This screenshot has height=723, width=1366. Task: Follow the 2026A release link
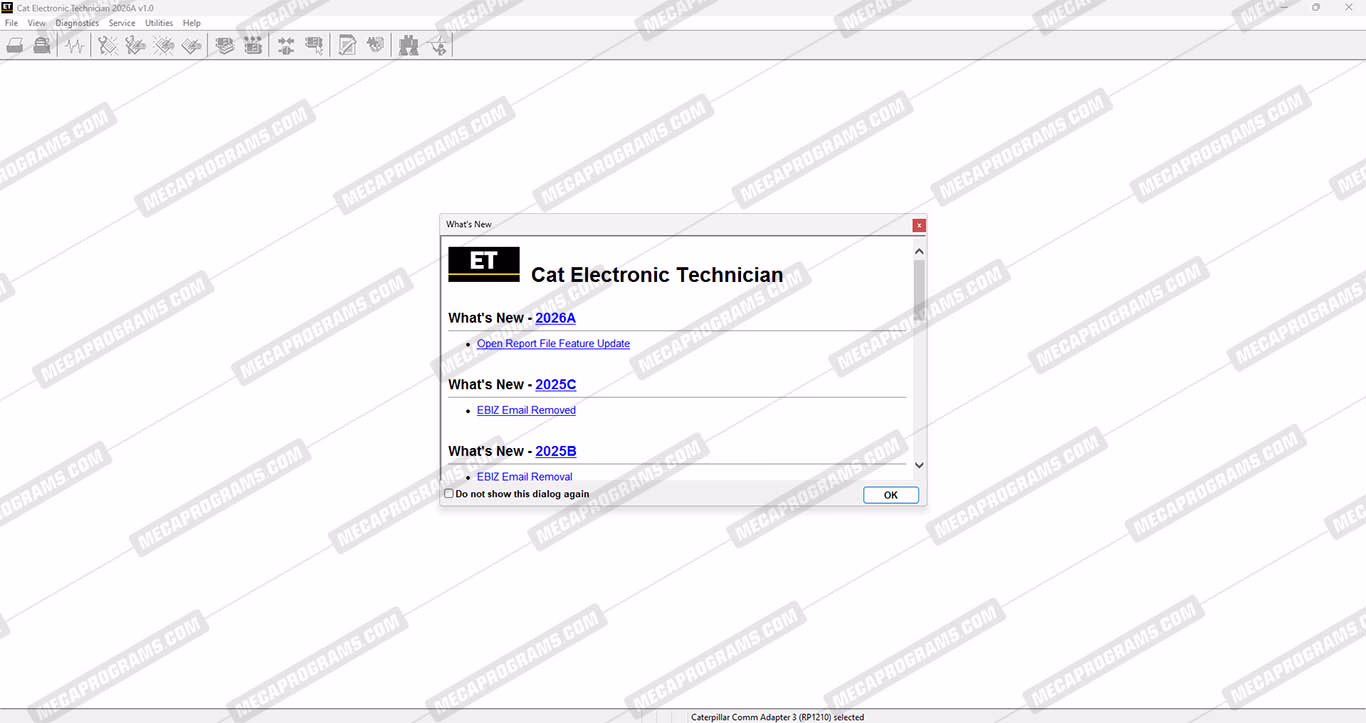point(556,318)
